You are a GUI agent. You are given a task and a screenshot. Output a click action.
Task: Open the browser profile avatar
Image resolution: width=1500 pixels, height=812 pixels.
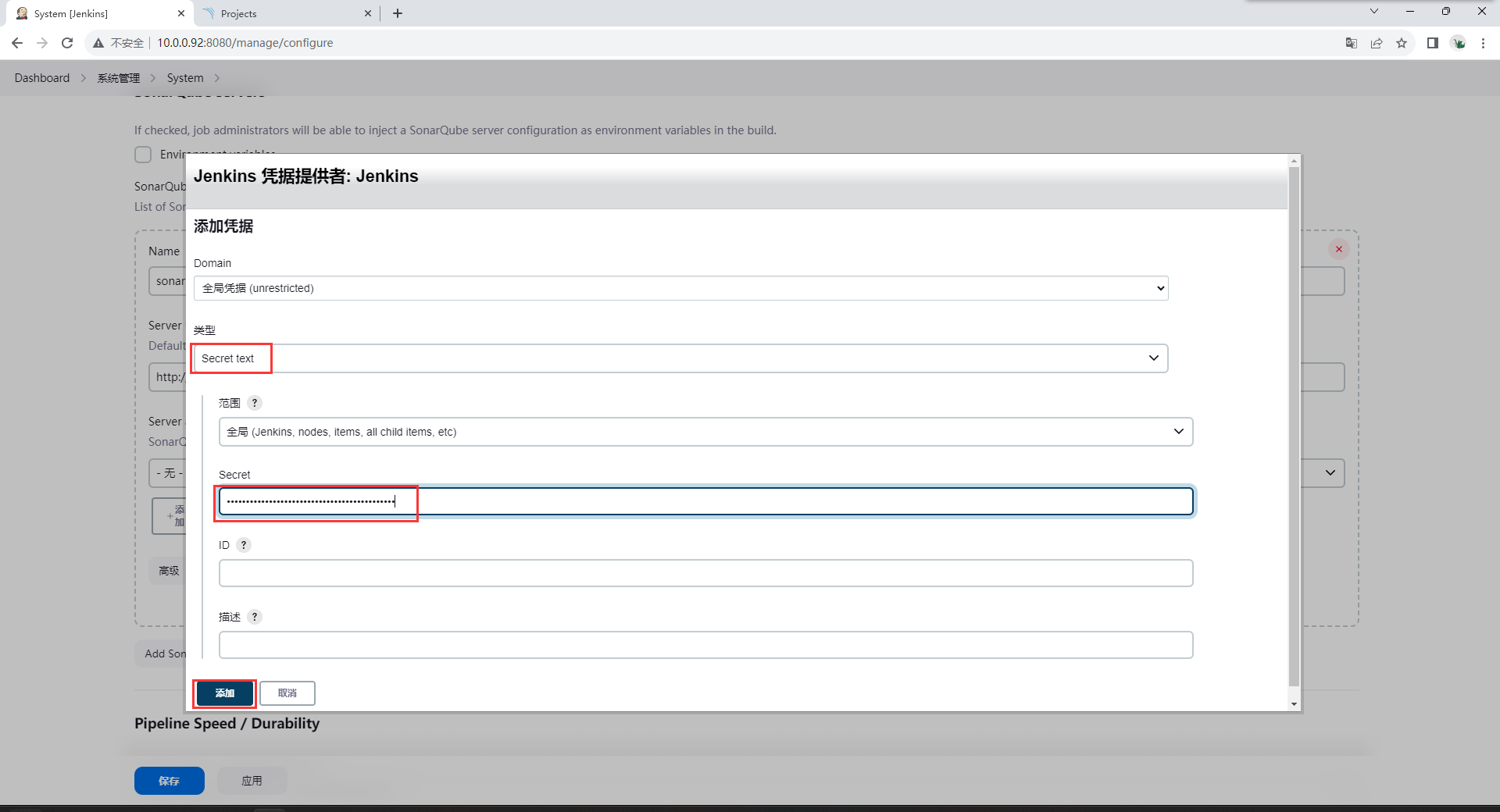coord(1459,43)
